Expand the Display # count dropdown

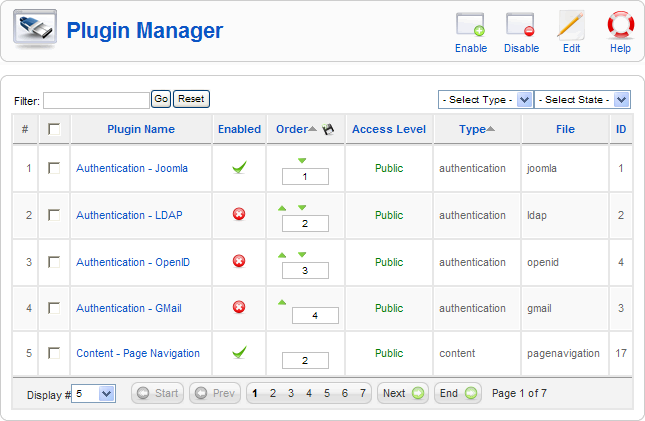(94, 394)
